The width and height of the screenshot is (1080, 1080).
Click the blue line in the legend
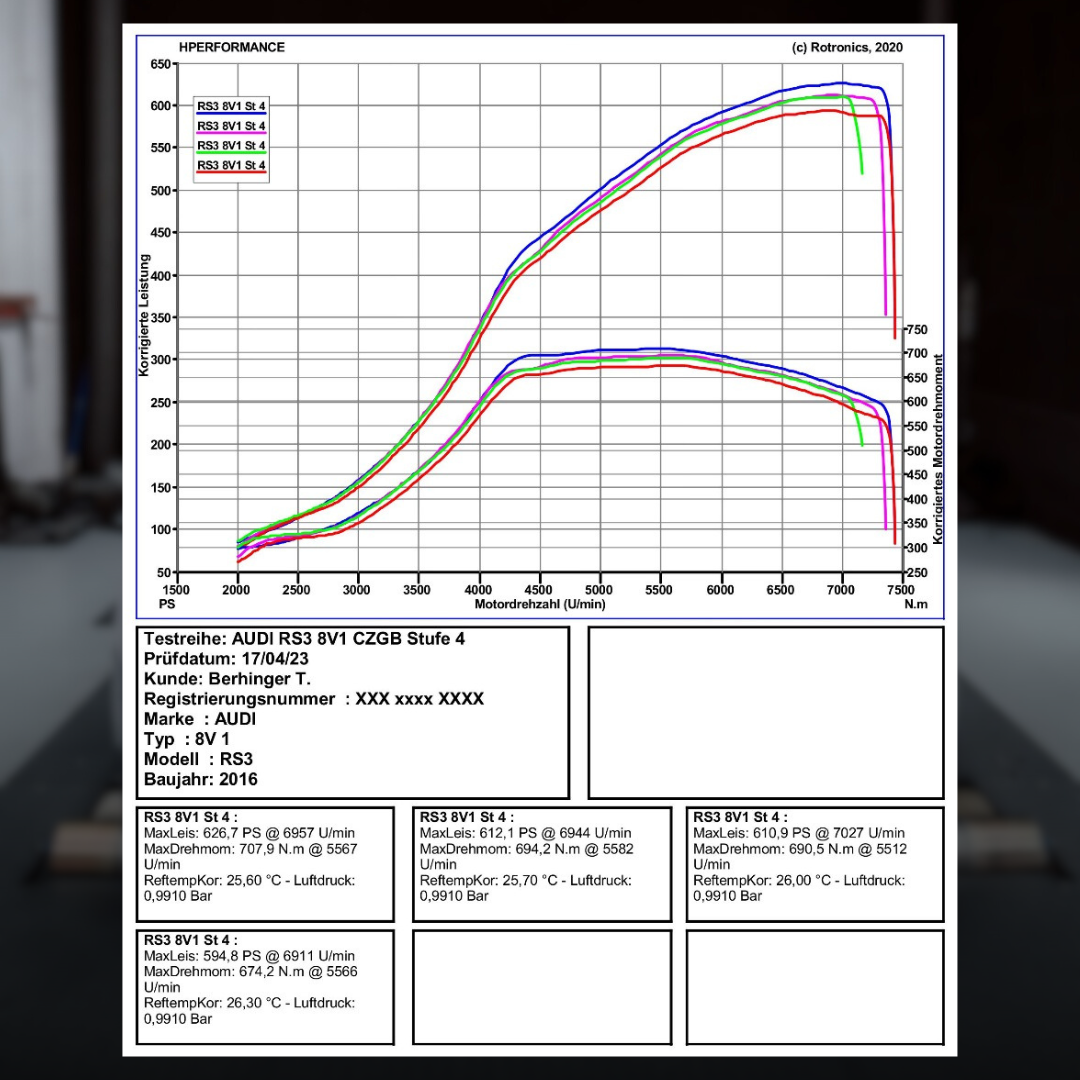231,114
